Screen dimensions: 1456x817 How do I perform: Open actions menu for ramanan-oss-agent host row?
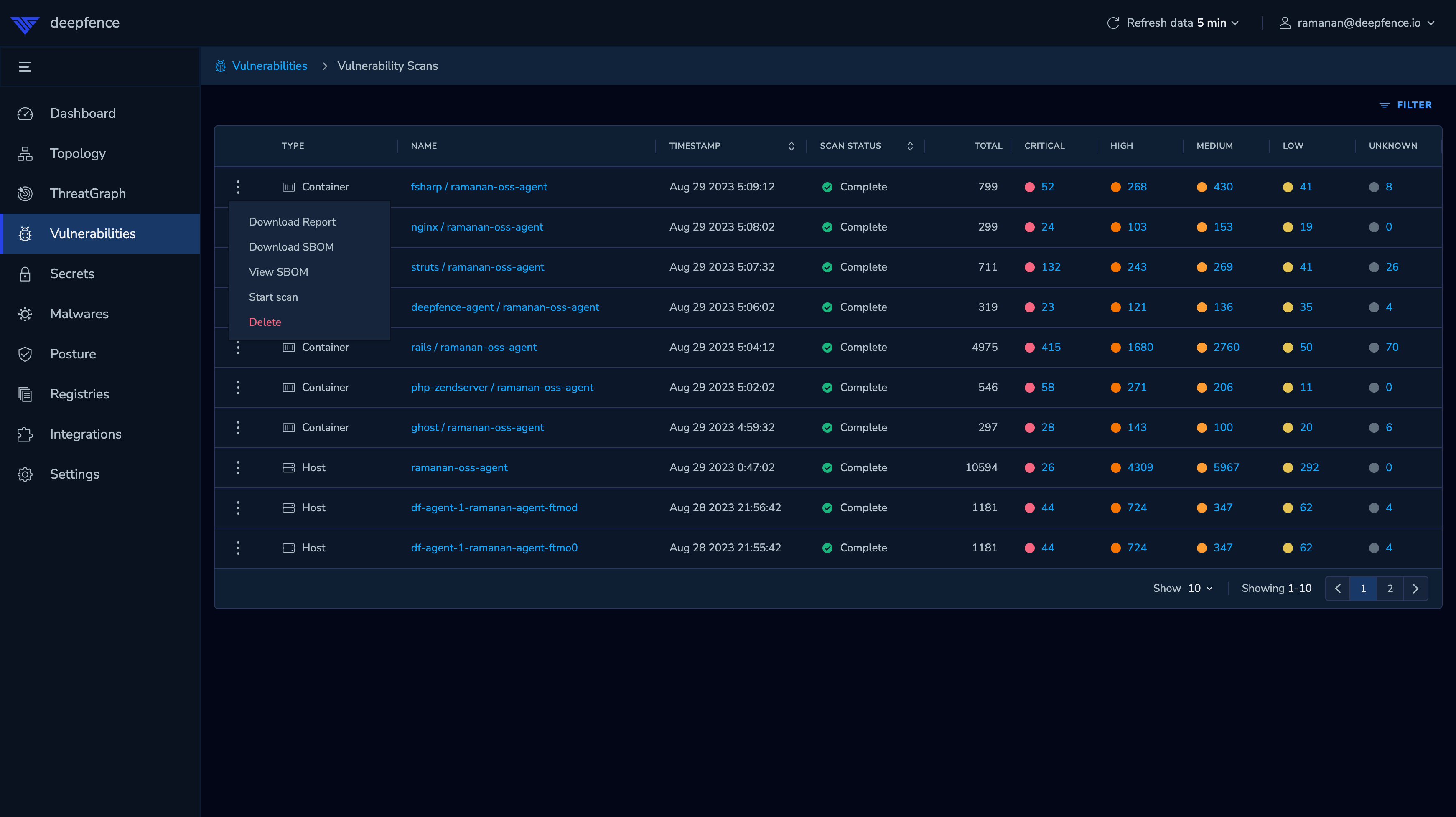(x=238, y=468)
